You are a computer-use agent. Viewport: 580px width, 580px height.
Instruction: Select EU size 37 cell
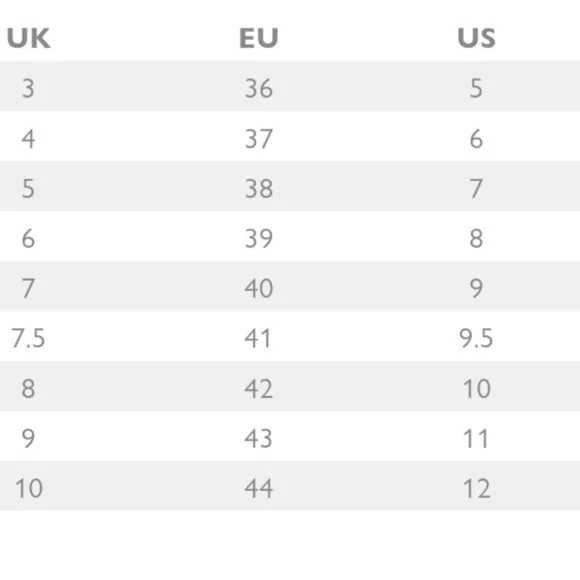tap(259, 139)
